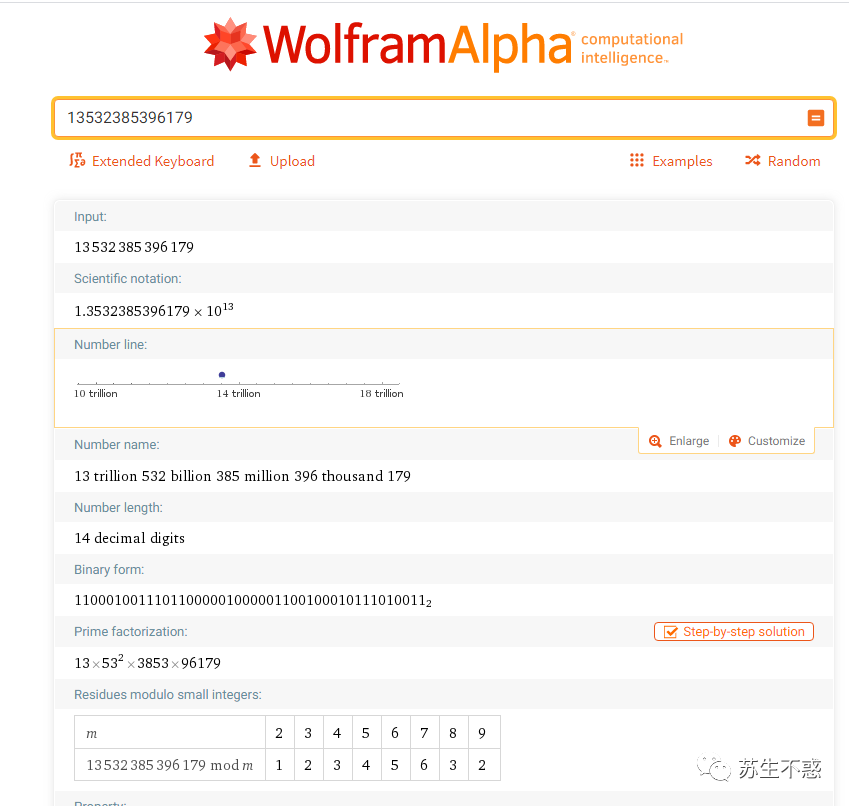
Task: Click the number line plot image
Action: coord(239,385)
